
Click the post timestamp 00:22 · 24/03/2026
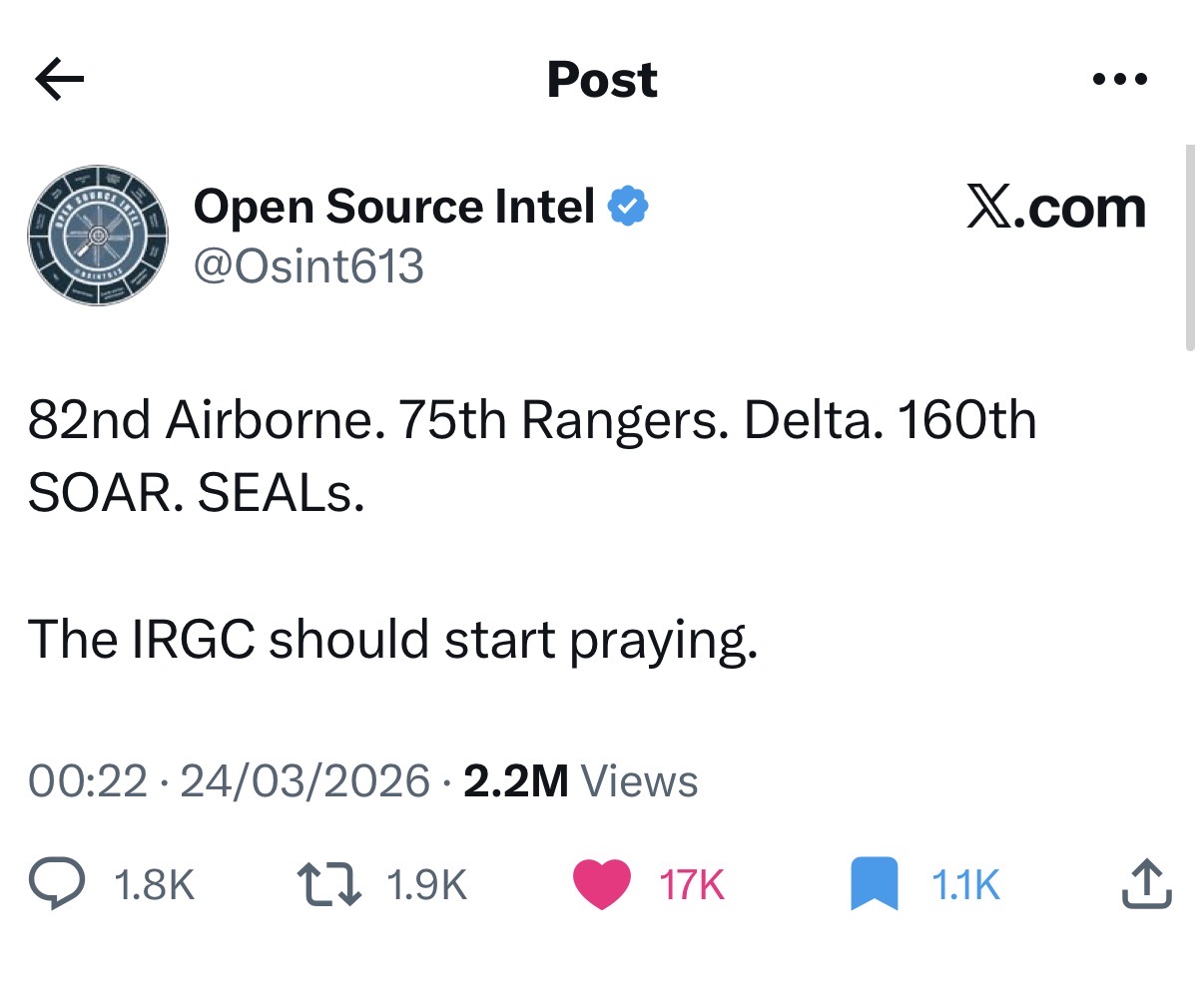click(230, 780)
